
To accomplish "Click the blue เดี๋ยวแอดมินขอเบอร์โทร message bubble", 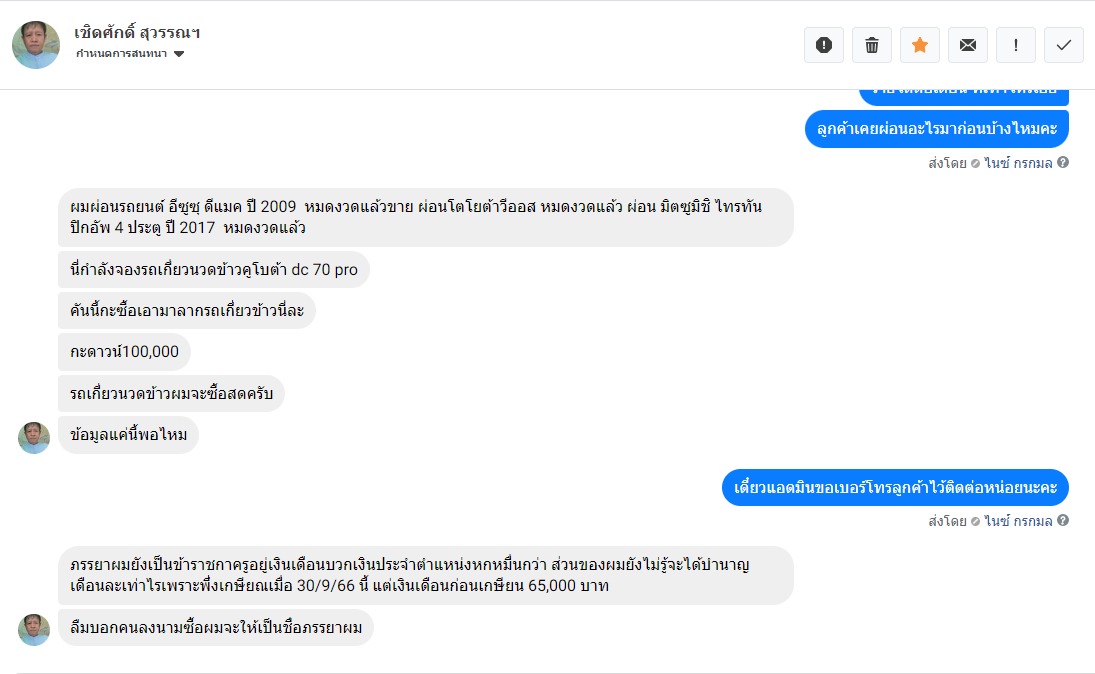I will [895, 488].
